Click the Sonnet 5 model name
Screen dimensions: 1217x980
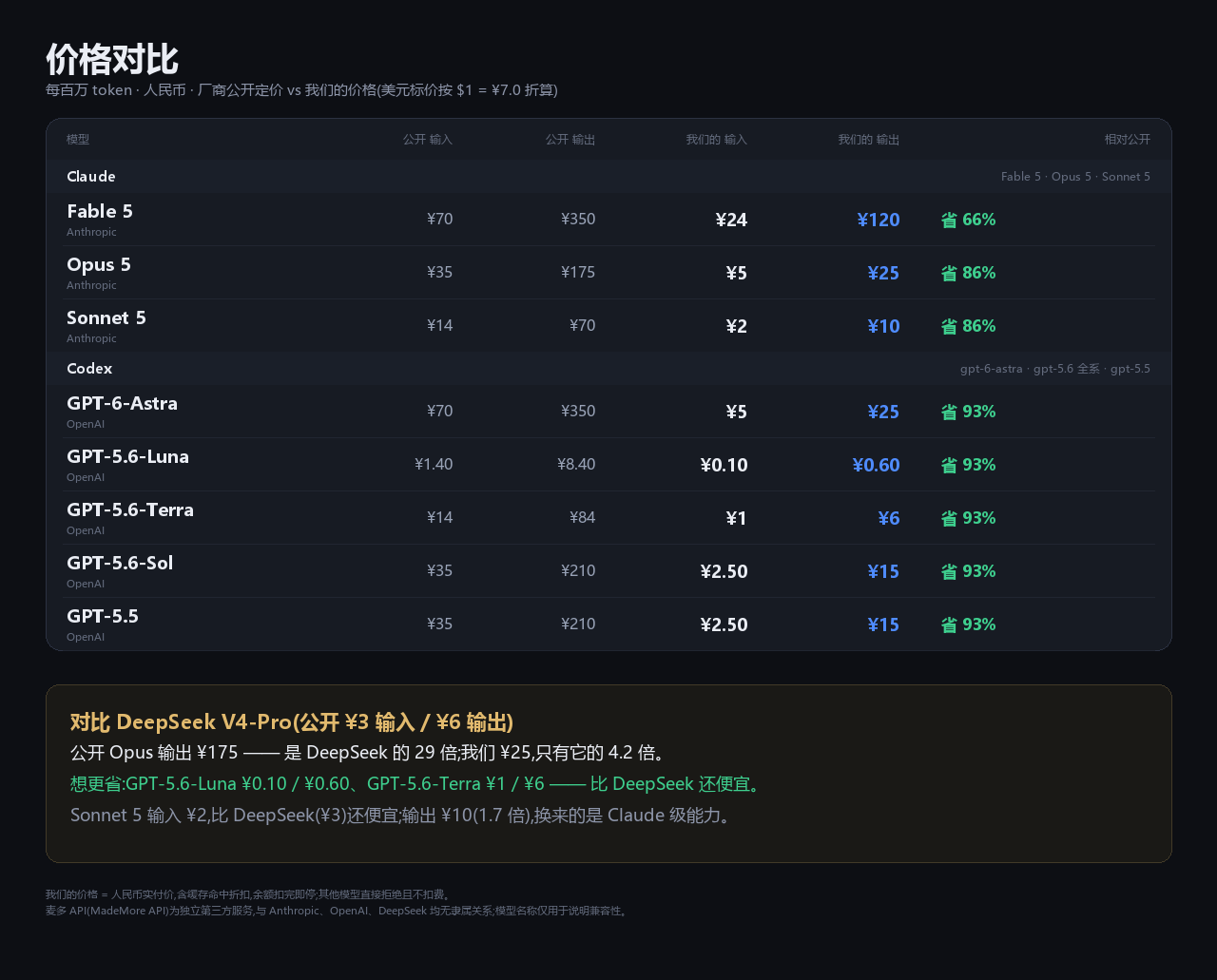point(106,317)
